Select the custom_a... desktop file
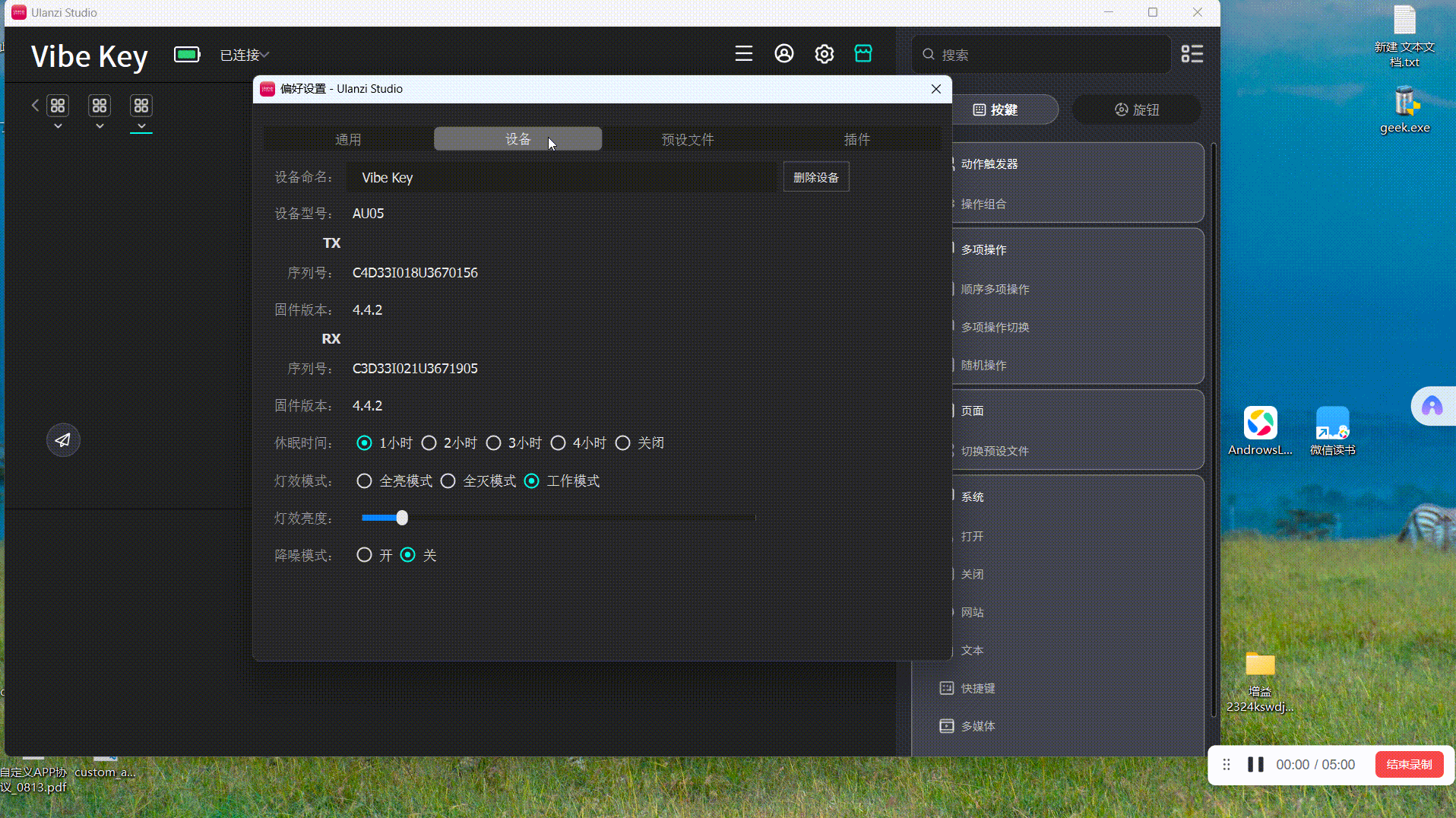 (x=105, y=768)
